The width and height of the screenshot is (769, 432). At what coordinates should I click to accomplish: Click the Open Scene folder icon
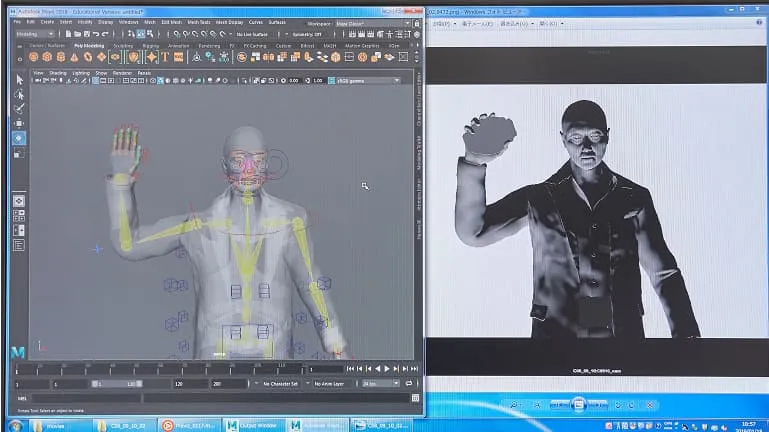click(77, 34)
